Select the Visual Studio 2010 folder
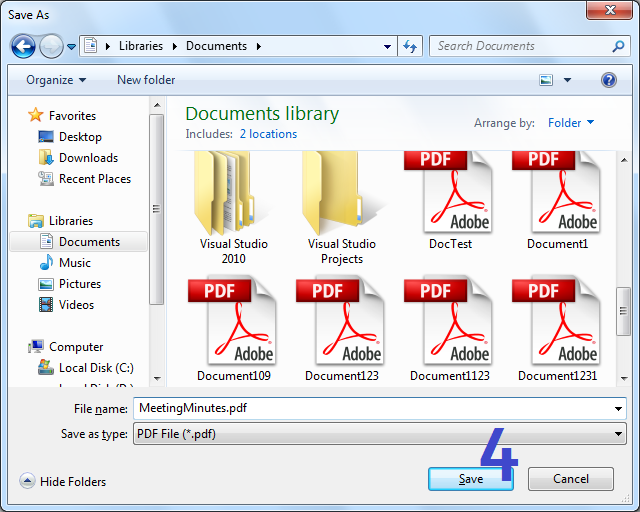 point(233,208)
